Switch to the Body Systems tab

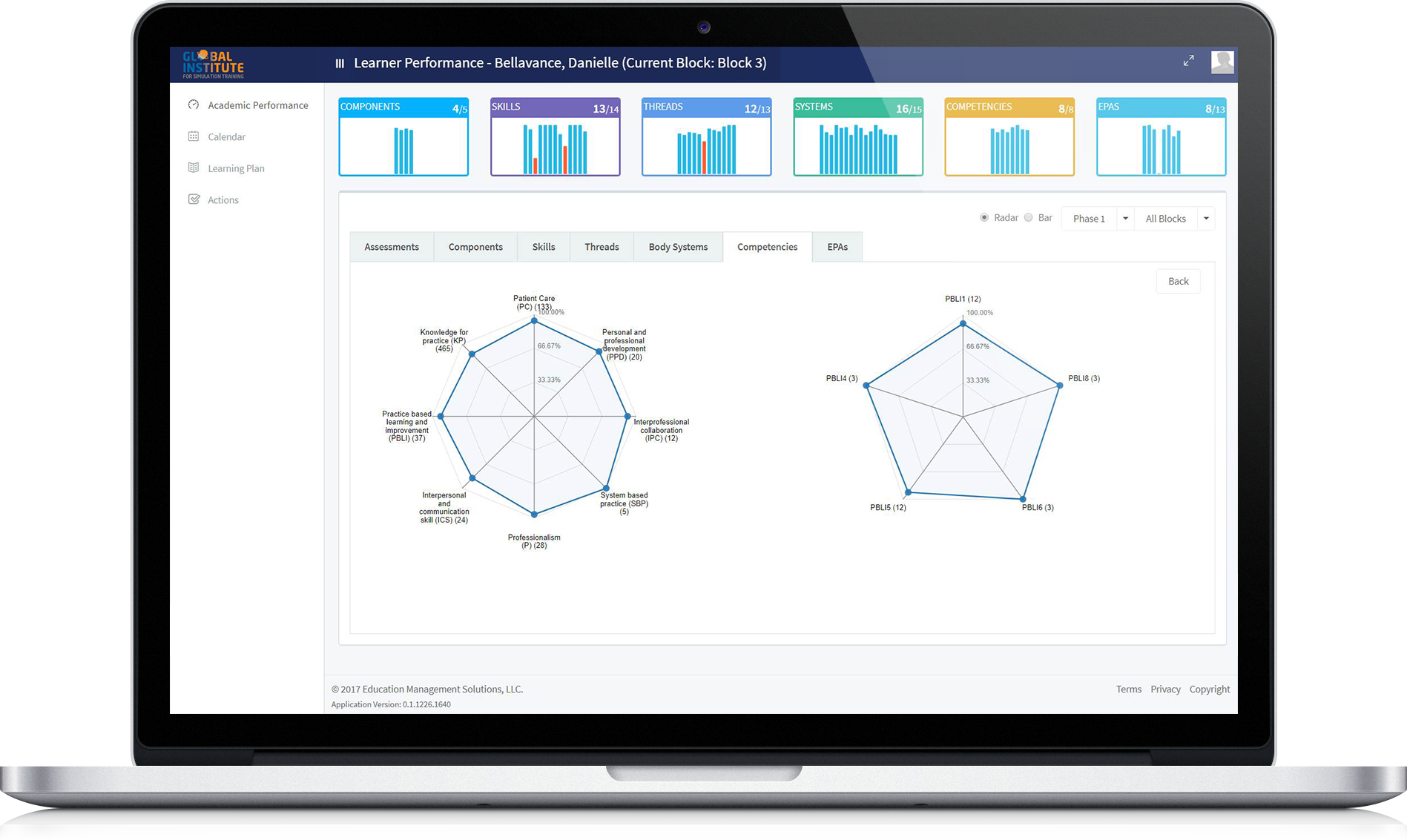pos(677,247)
